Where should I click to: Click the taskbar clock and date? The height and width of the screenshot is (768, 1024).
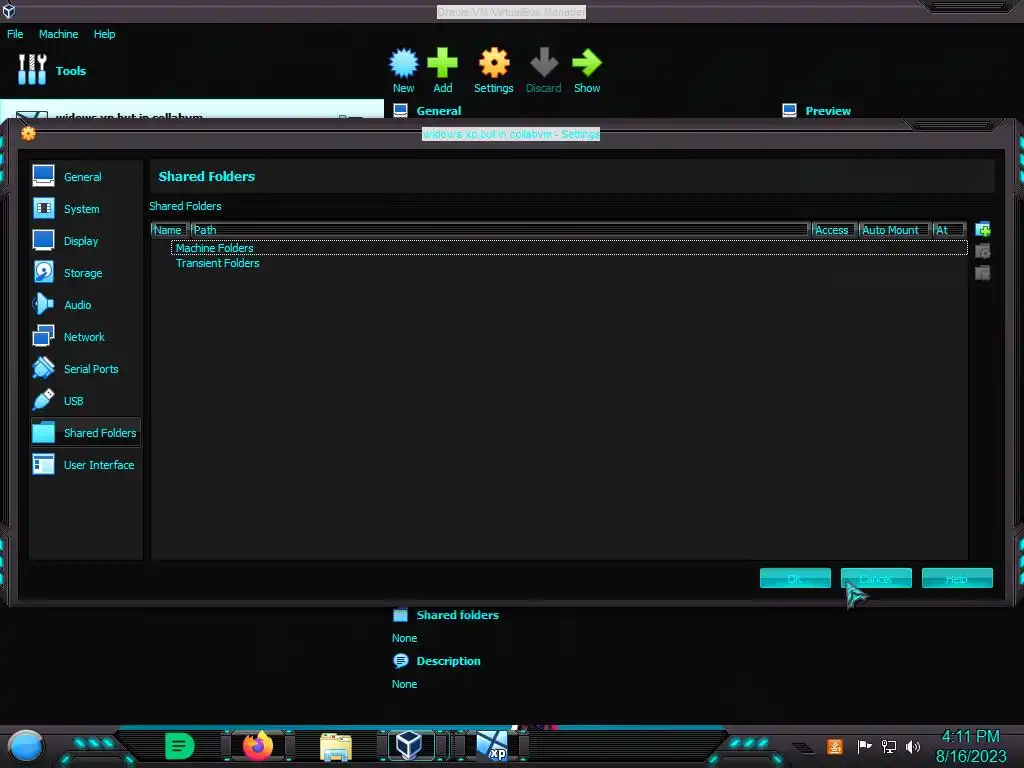click(x=971, y=746)
